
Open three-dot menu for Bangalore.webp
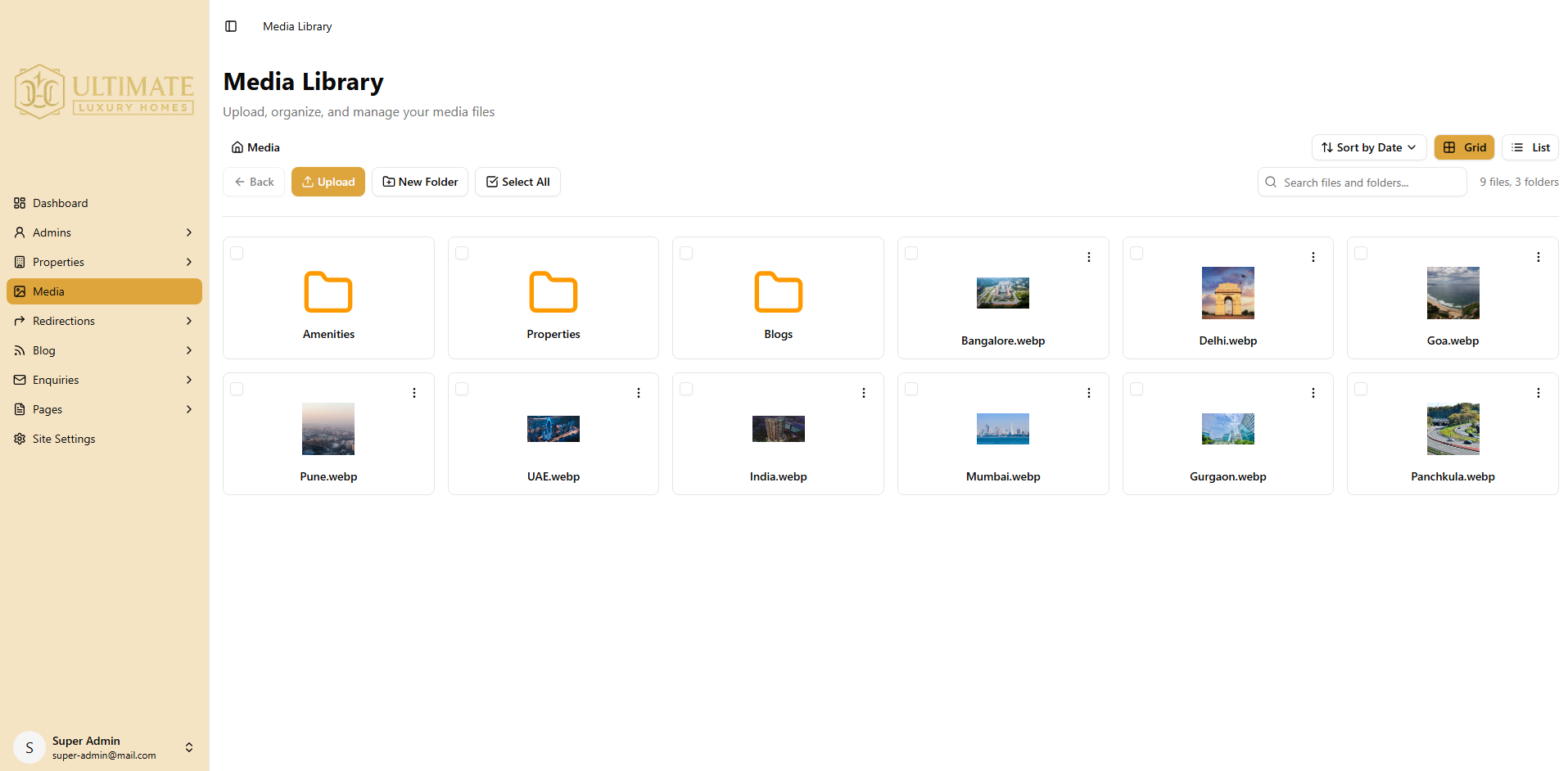tap(1088, 257)
